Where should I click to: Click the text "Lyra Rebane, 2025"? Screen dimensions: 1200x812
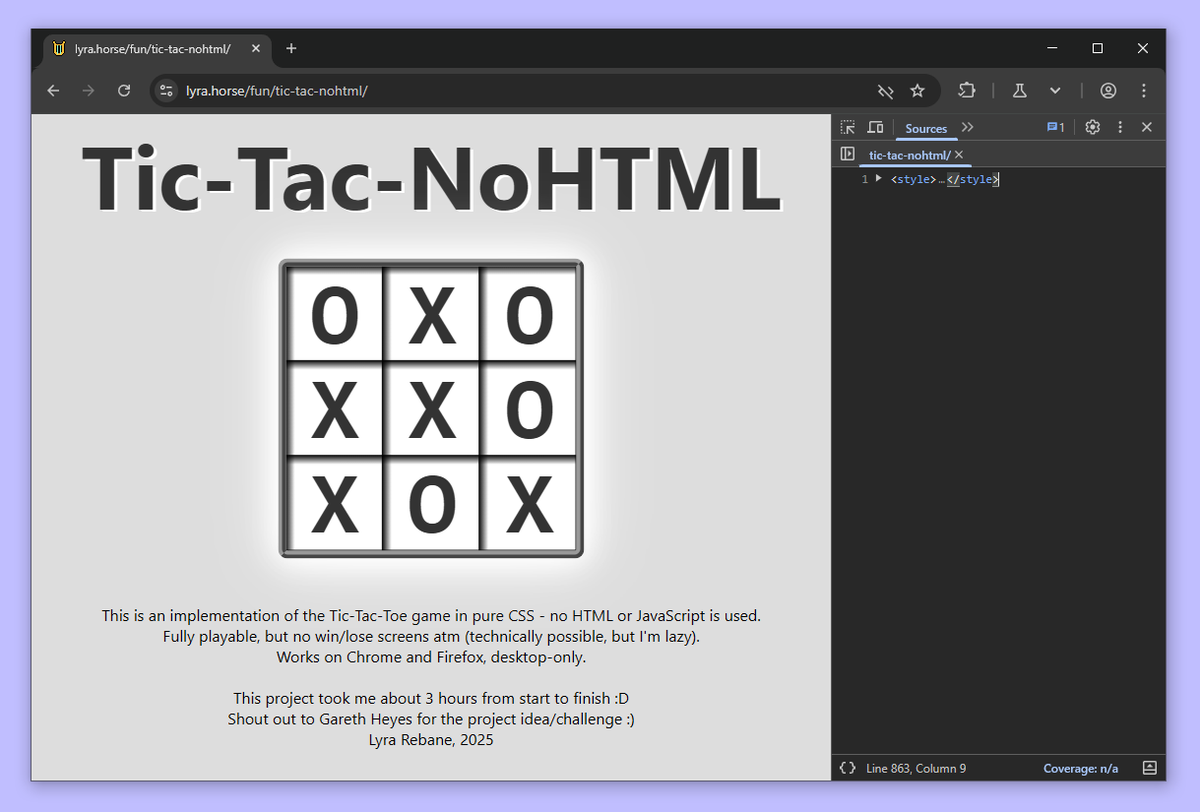tap(431, 740)
